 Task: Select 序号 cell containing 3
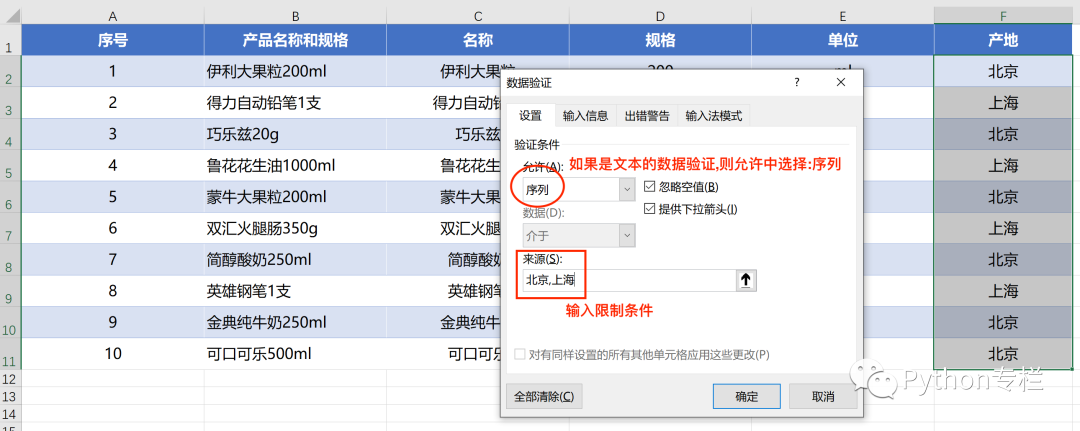tap(113, 134)
